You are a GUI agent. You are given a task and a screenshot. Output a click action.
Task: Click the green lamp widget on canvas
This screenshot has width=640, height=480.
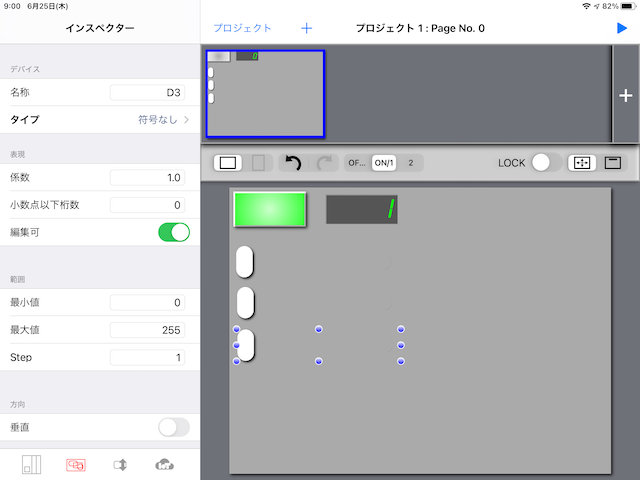(x=270, y=209)
